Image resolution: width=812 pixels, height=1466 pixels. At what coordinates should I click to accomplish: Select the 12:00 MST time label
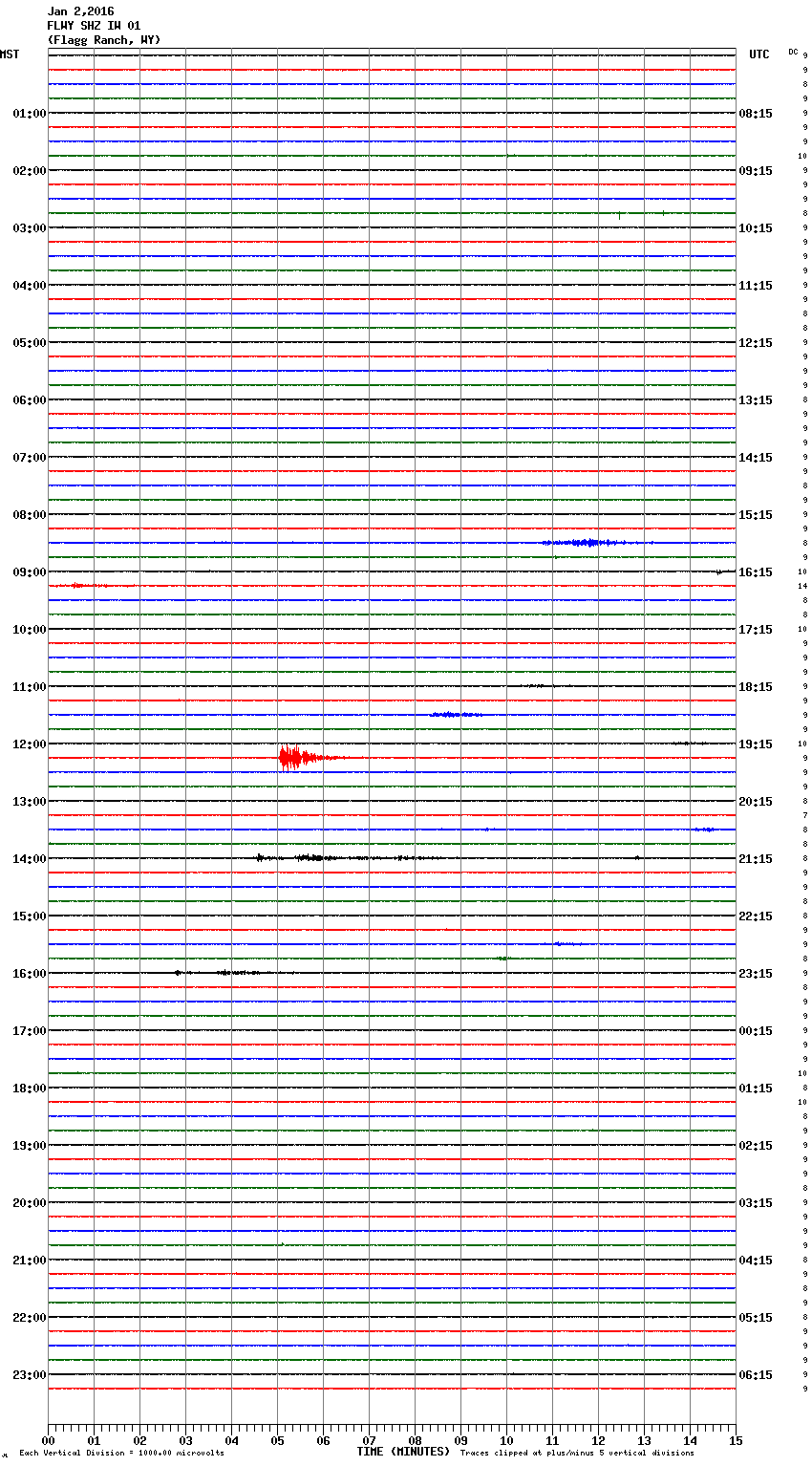[29, 744]
